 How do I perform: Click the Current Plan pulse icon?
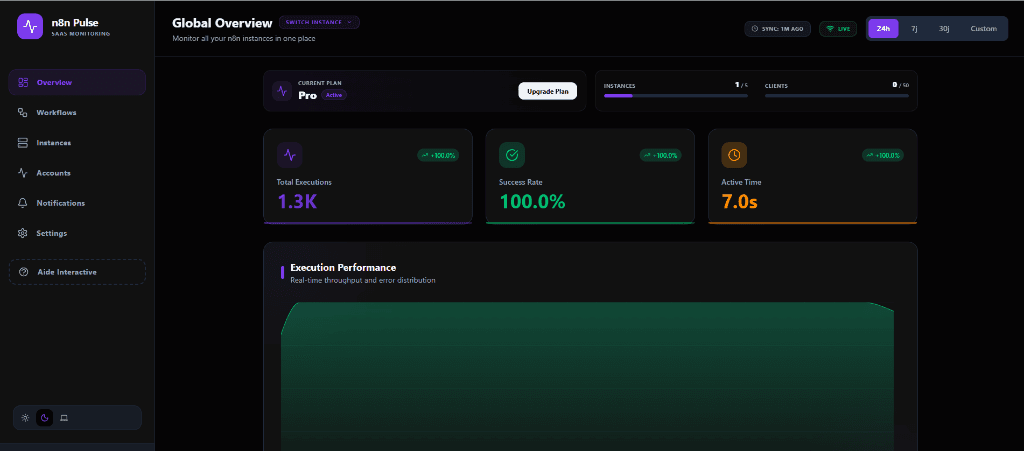[282, 91]
